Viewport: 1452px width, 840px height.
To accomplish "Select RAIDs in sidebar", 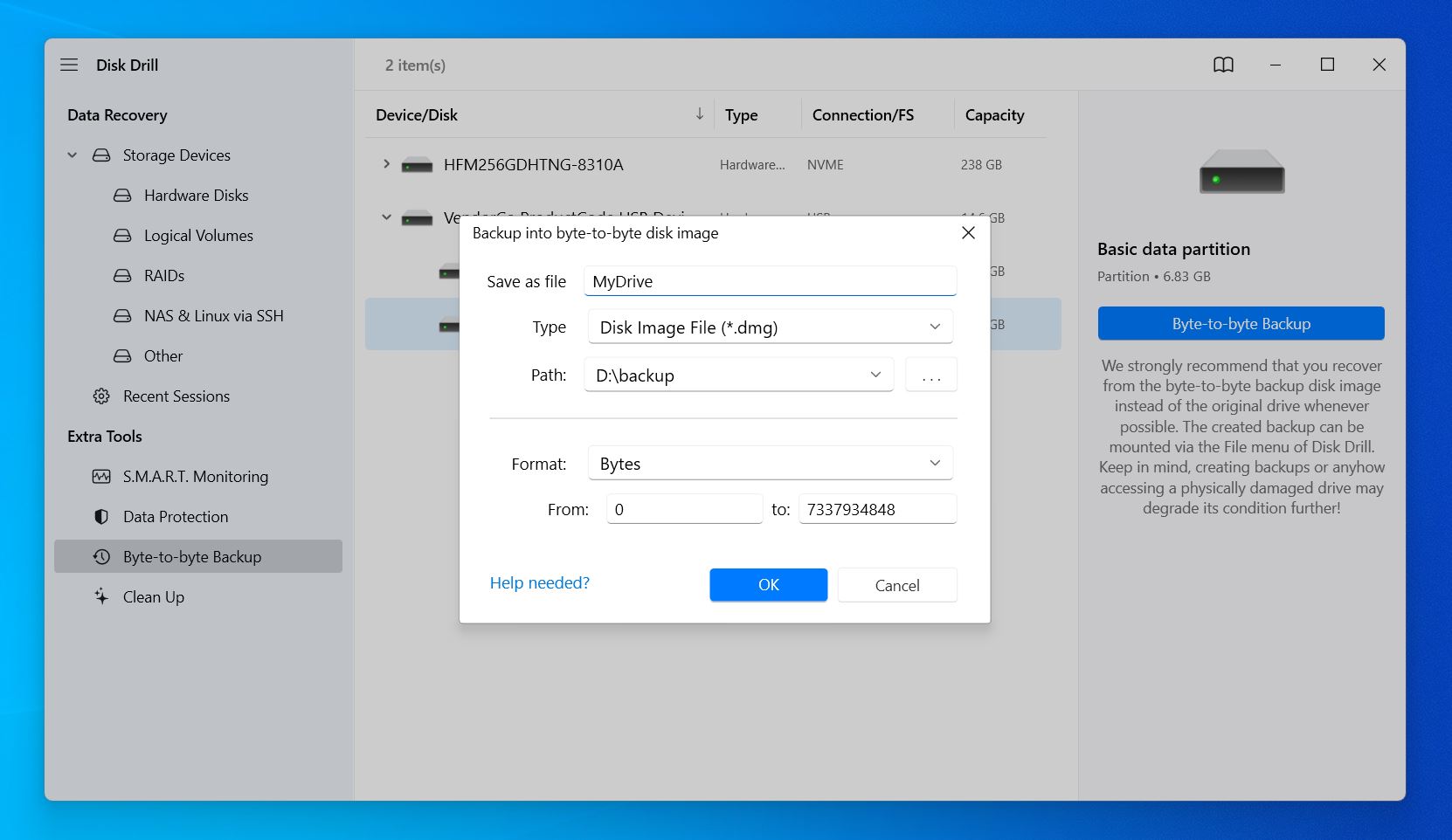I will (x=164, y=276).
